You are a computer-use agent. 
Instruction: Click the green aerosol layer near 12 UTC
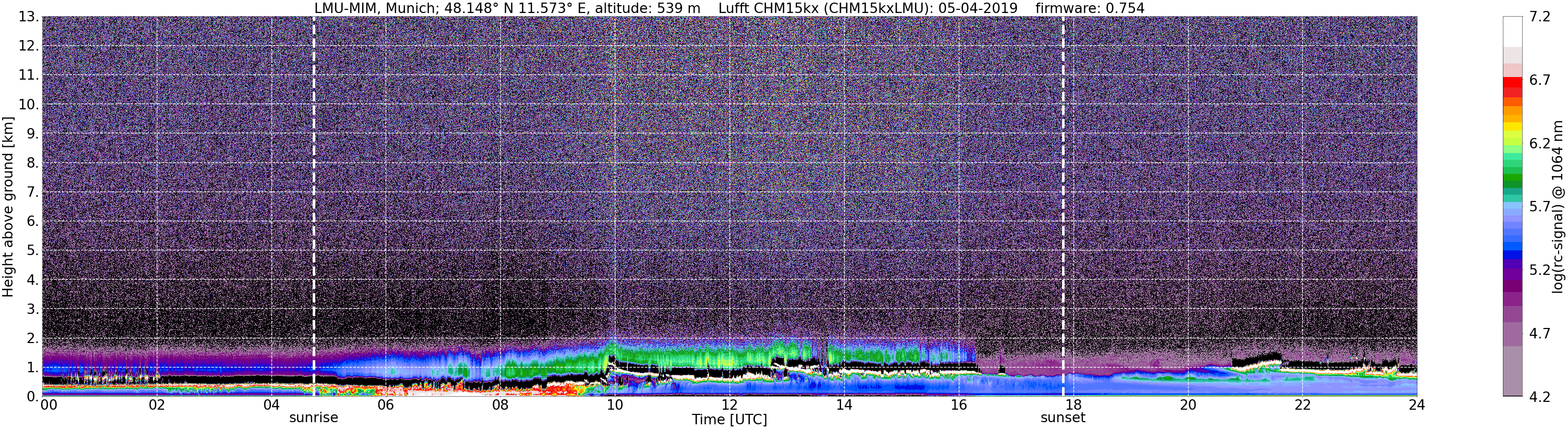pos(729,355)
